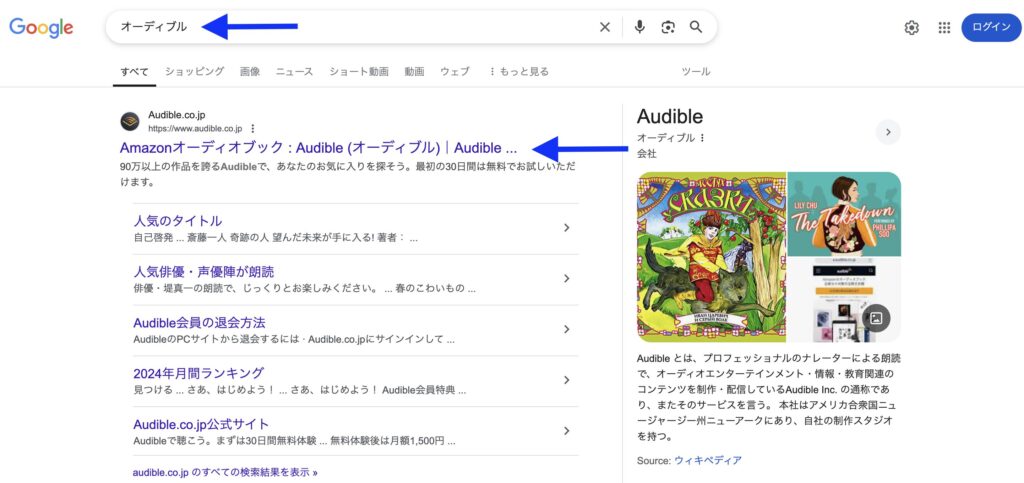Open ウィキペディア source link
The width and height of the screenshot is (1024, 483).
pyautogui.click(x=708, y=460)
